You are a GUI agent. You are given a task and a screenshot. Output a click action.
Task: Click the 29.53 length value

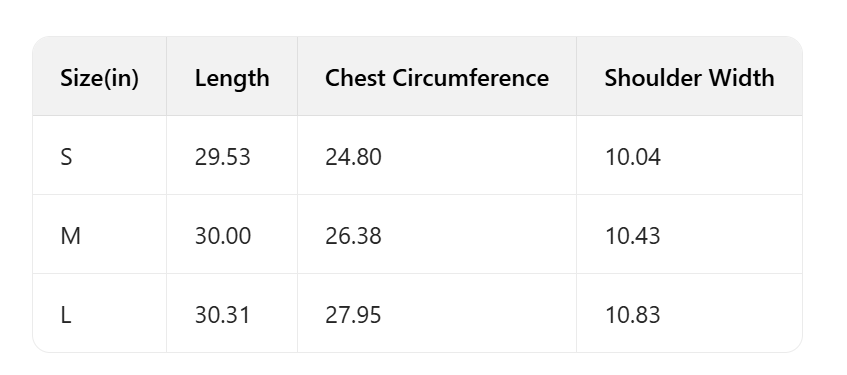[223, 157]
